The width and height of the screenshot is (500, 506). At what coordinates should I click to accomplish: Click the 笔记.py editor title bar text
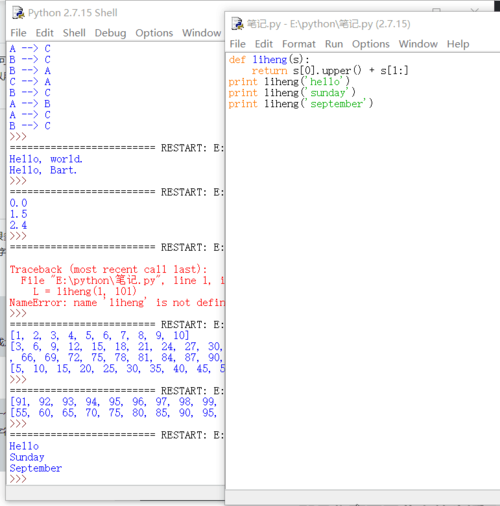pyautogui.click(x=329, y=24)
